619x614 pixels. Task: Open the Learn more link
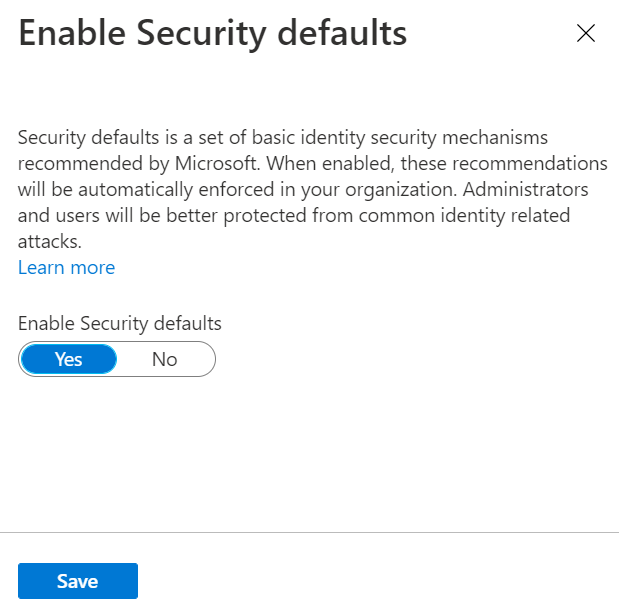[x=66, y=267]
